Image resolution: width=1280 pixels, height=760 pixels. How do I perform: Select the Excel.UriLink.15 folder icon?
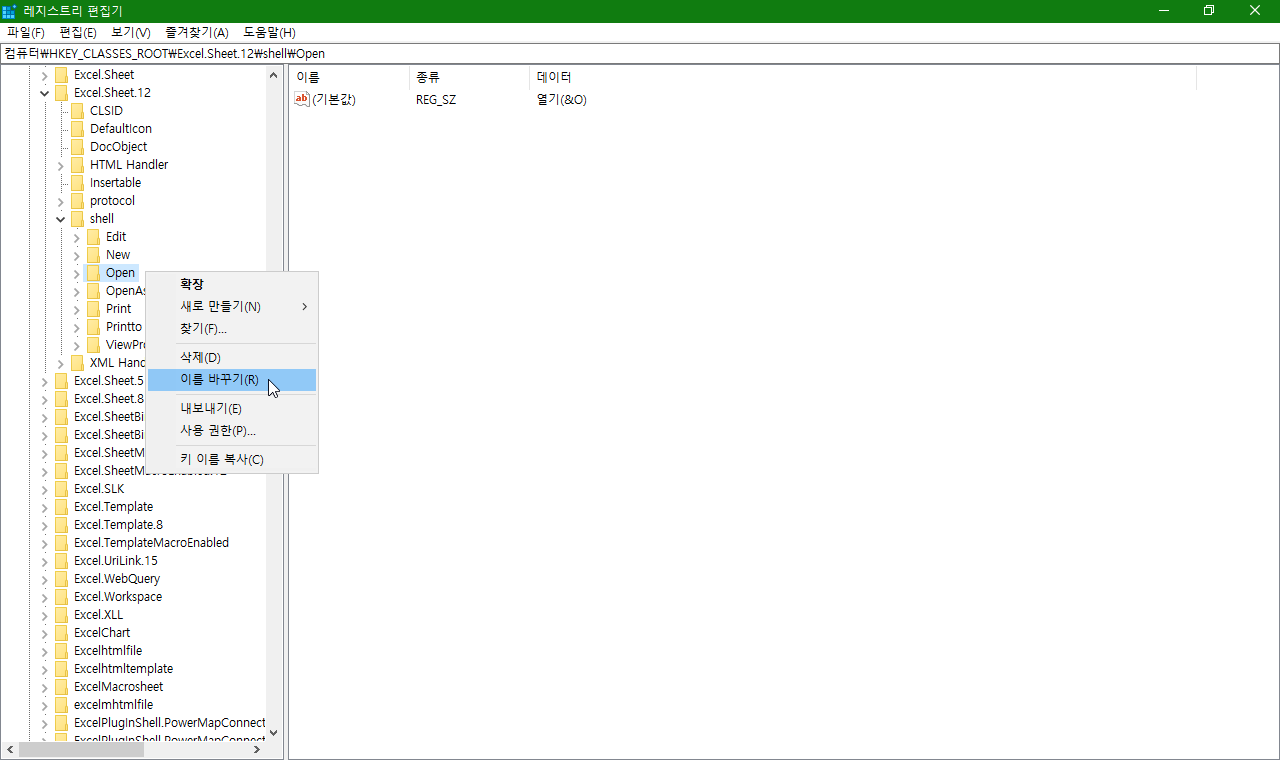click(x=61, y=561)
